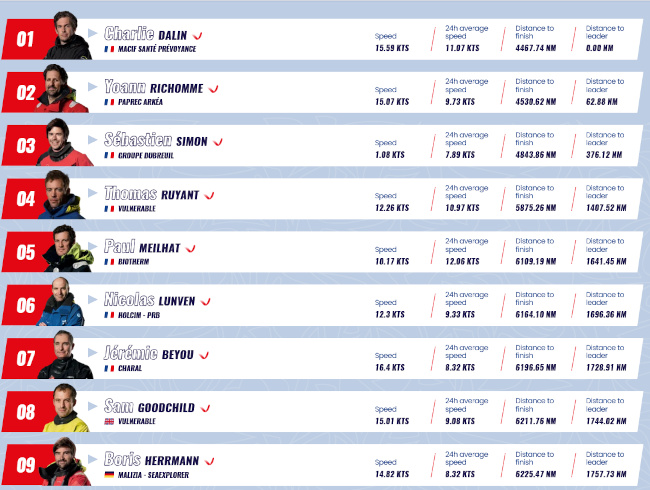Click the UK flag under Sam Goodchild
The width and height of the screenshot is (650, 490).
[x=109, y=422]
